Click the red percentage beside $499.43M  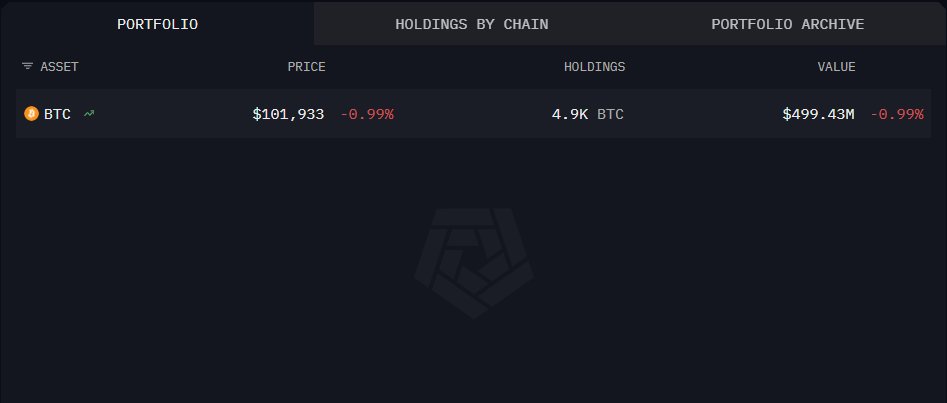click(x=896, y=114)
